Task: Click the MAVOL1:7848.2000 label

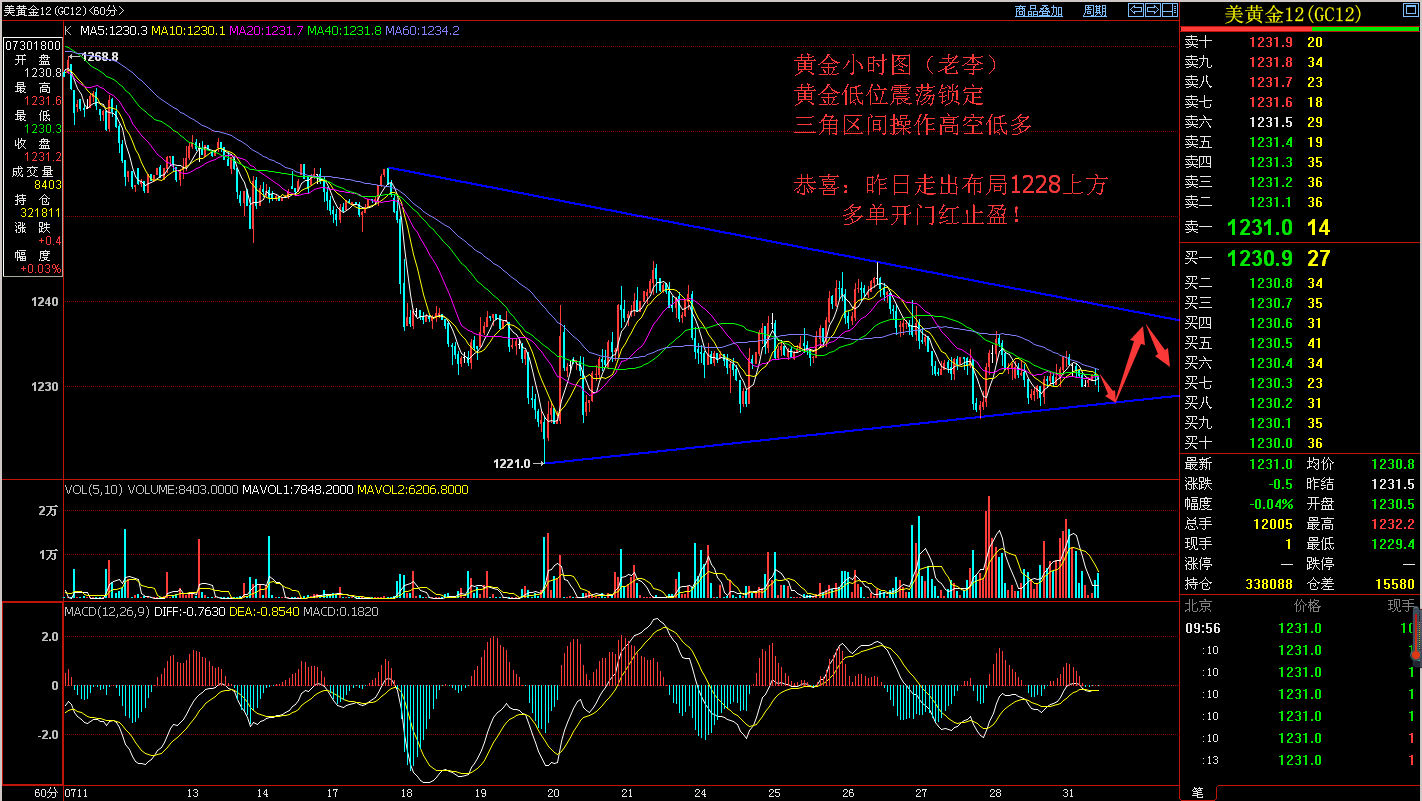Action: pyautogui.click(x=298, y=490)
